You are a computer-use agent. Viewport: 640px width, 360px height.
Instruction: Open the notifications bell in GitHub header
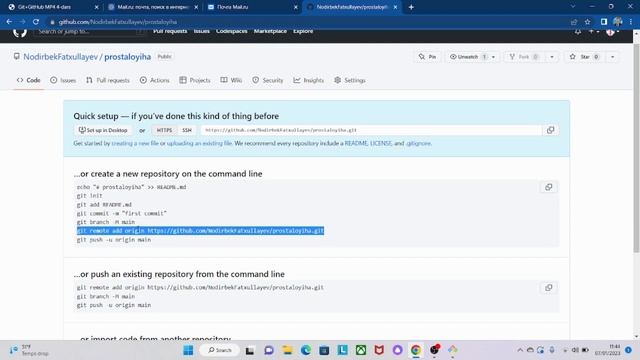point(578,31)
